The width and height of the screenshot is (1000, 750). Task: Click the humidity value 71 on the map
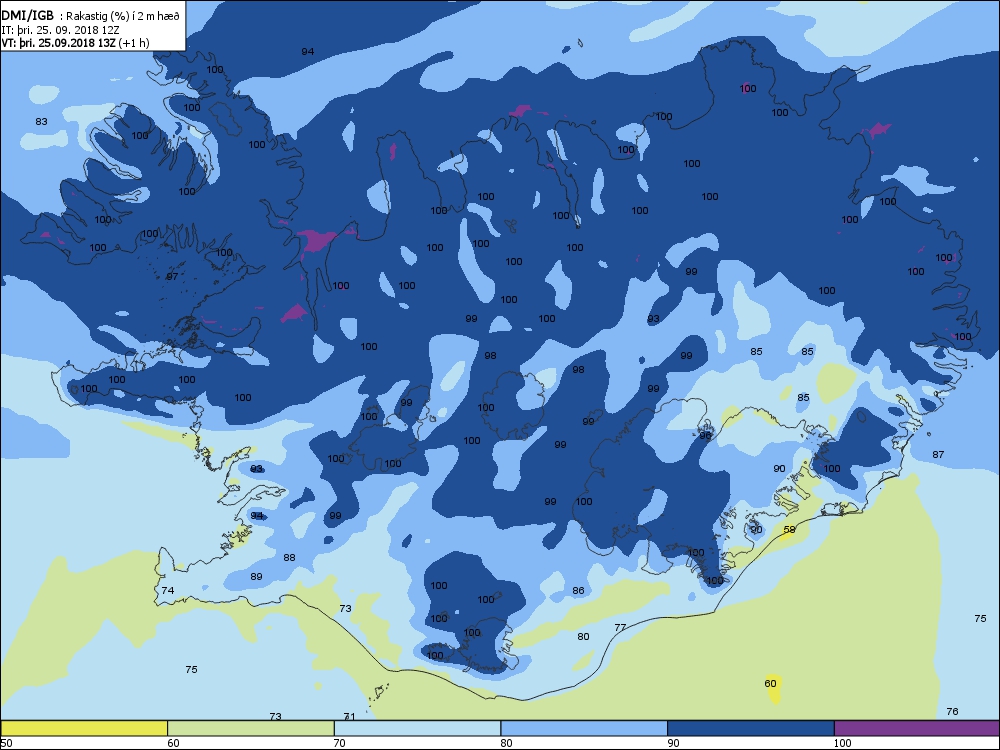pos(349,716)
